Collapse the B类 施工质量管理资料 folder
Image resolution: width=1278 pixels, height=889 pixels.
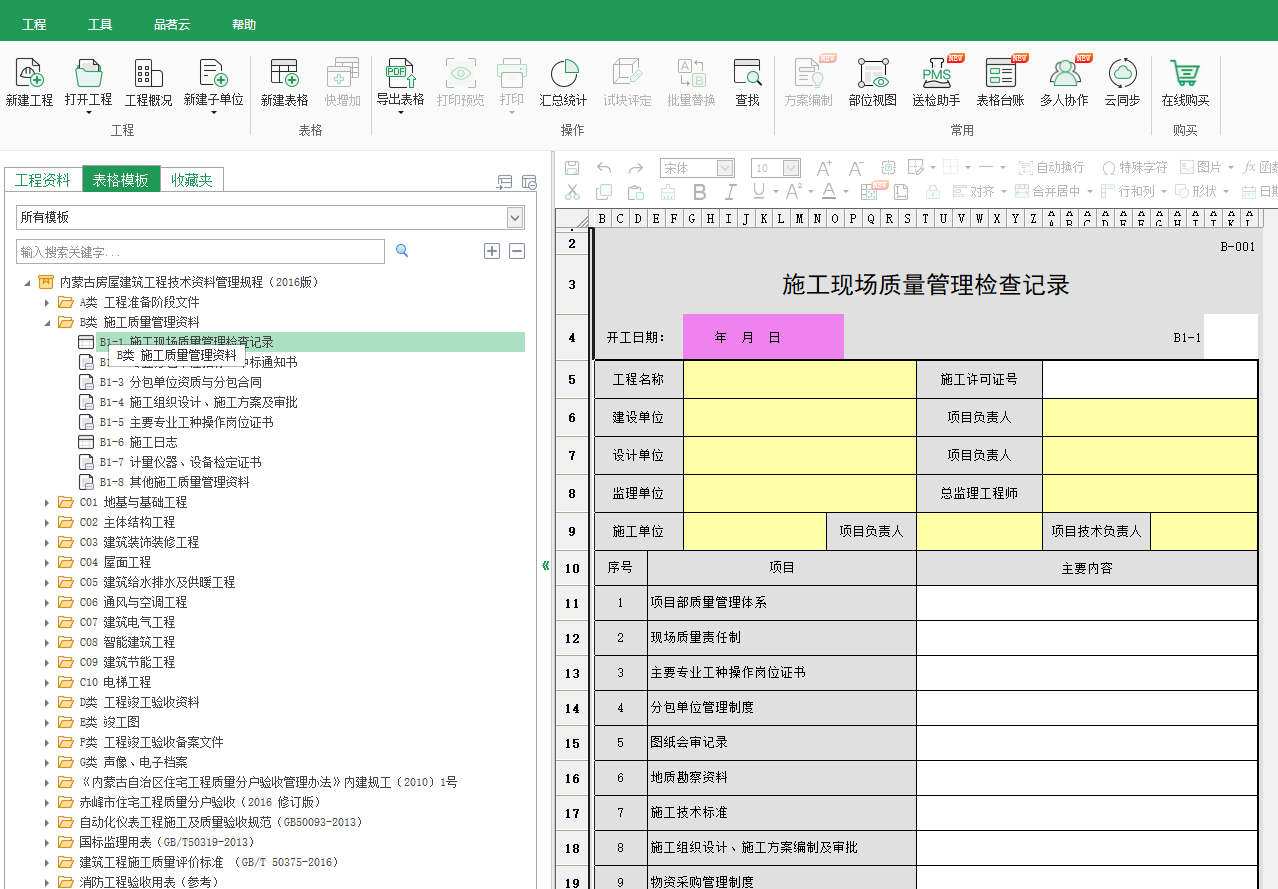(x=47, y=322)
